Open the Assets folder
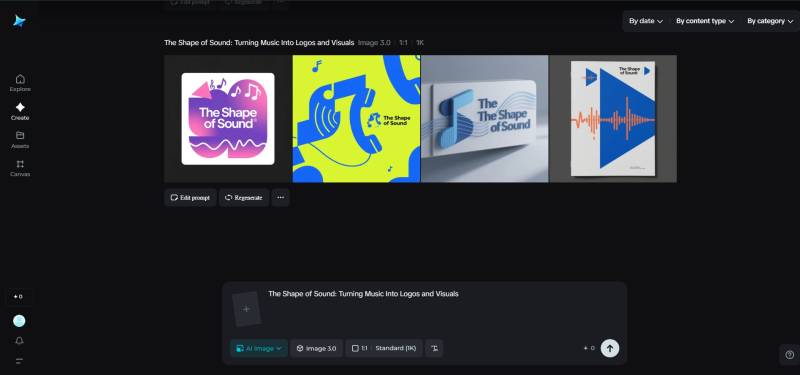Screen dimensions: 800x375 [20, 139]
